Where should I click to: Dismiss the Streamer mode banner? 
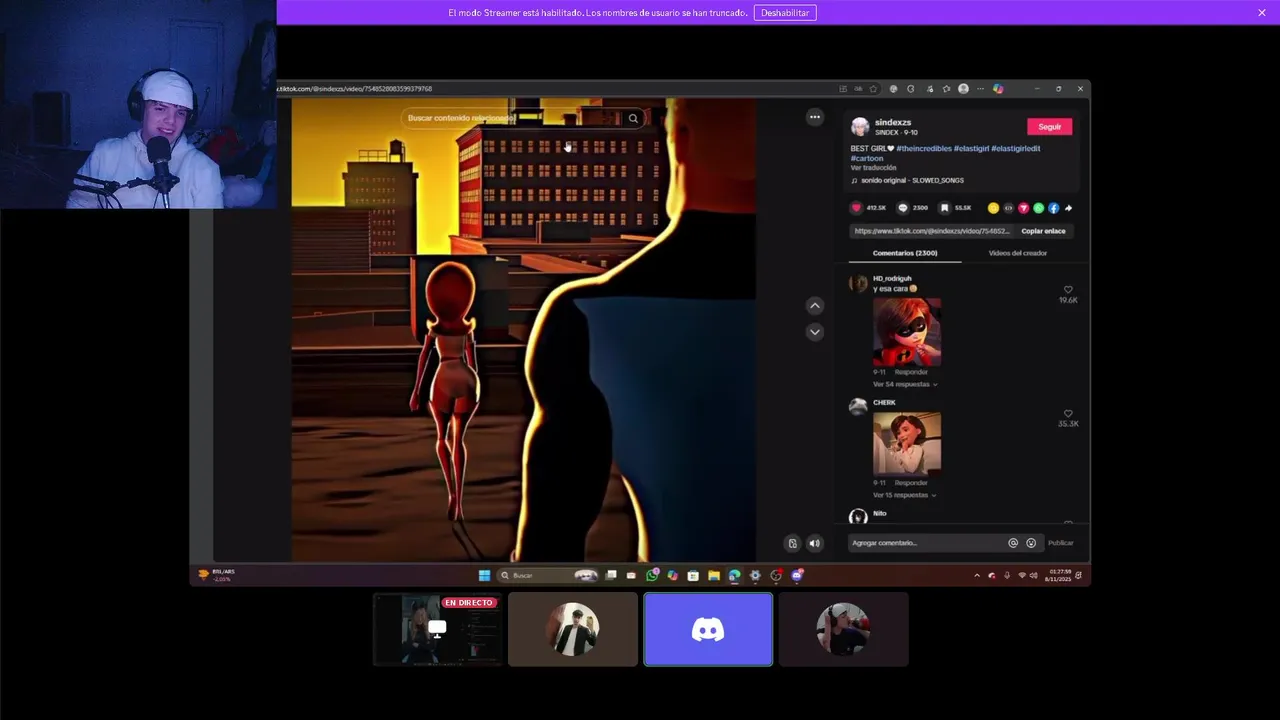[x=1262, y=12]
